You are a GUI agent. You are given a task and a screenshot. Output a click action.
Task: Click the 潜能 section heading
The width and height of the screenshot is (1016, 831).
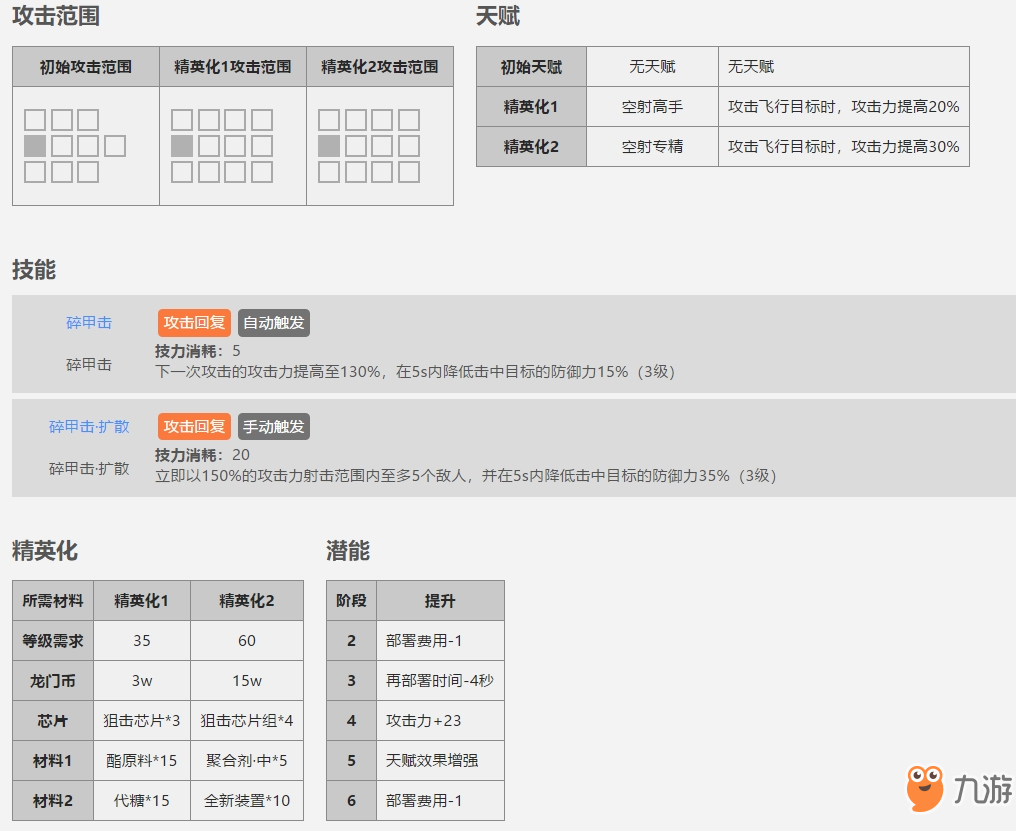point(348,551)
